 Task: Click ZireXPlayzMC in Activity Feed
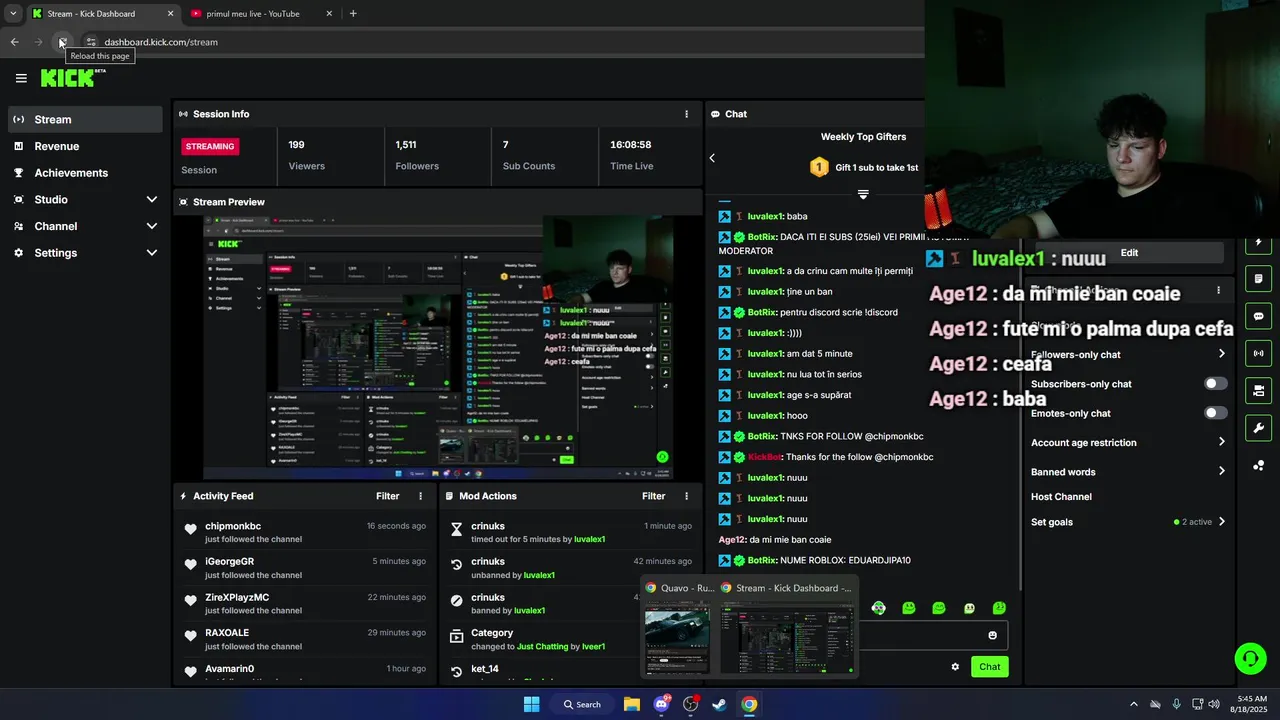[237, 598]
